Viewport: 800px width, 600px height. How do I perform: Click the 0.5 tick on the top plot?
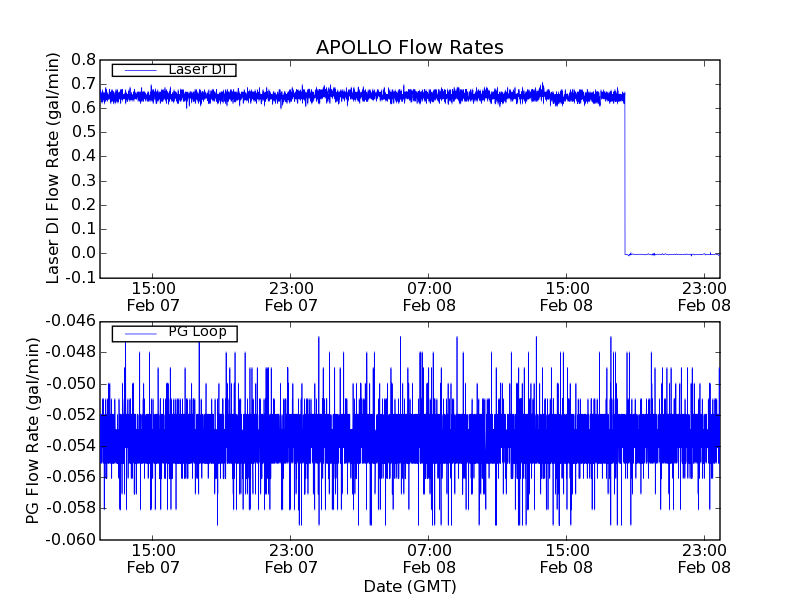click(84, 132)
